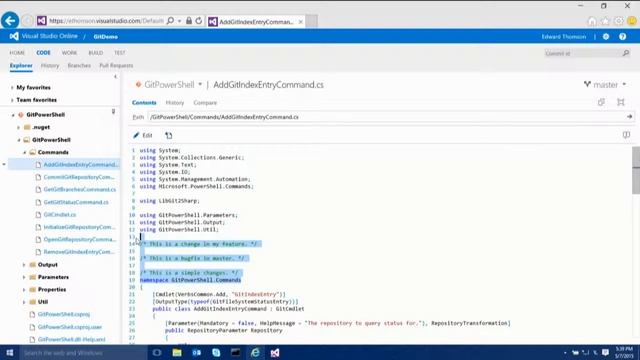Open Skype from taskbar
Viewport: 640px width, 360px height.
(216, 353)
